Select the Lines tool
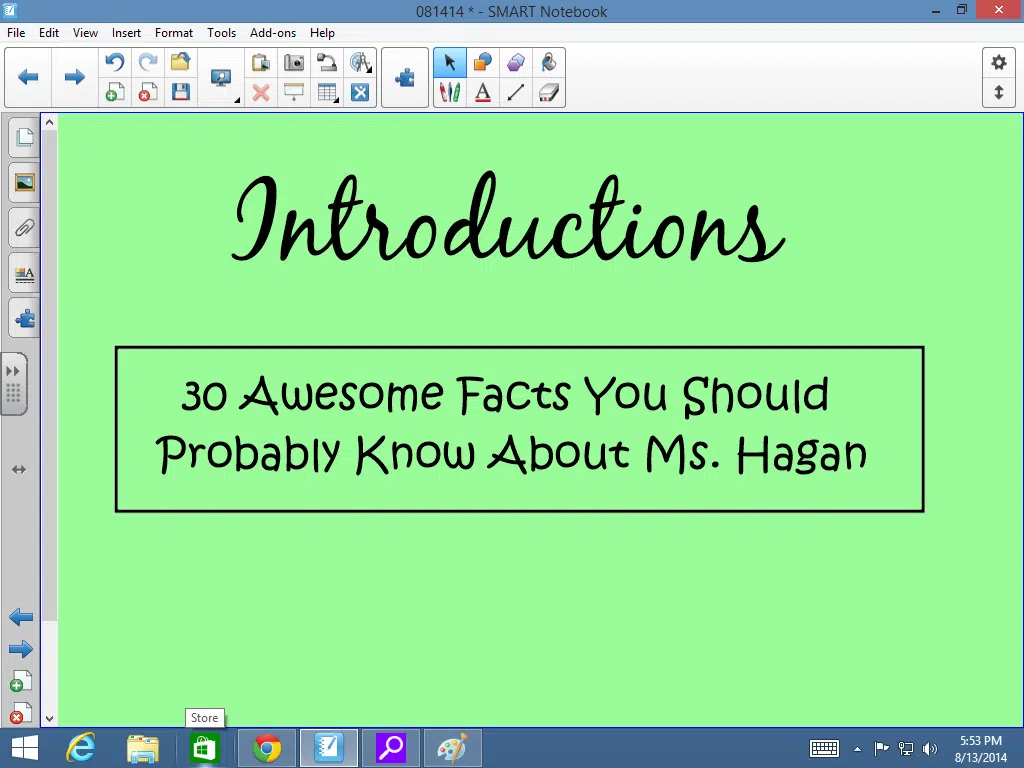 [516, 93]
